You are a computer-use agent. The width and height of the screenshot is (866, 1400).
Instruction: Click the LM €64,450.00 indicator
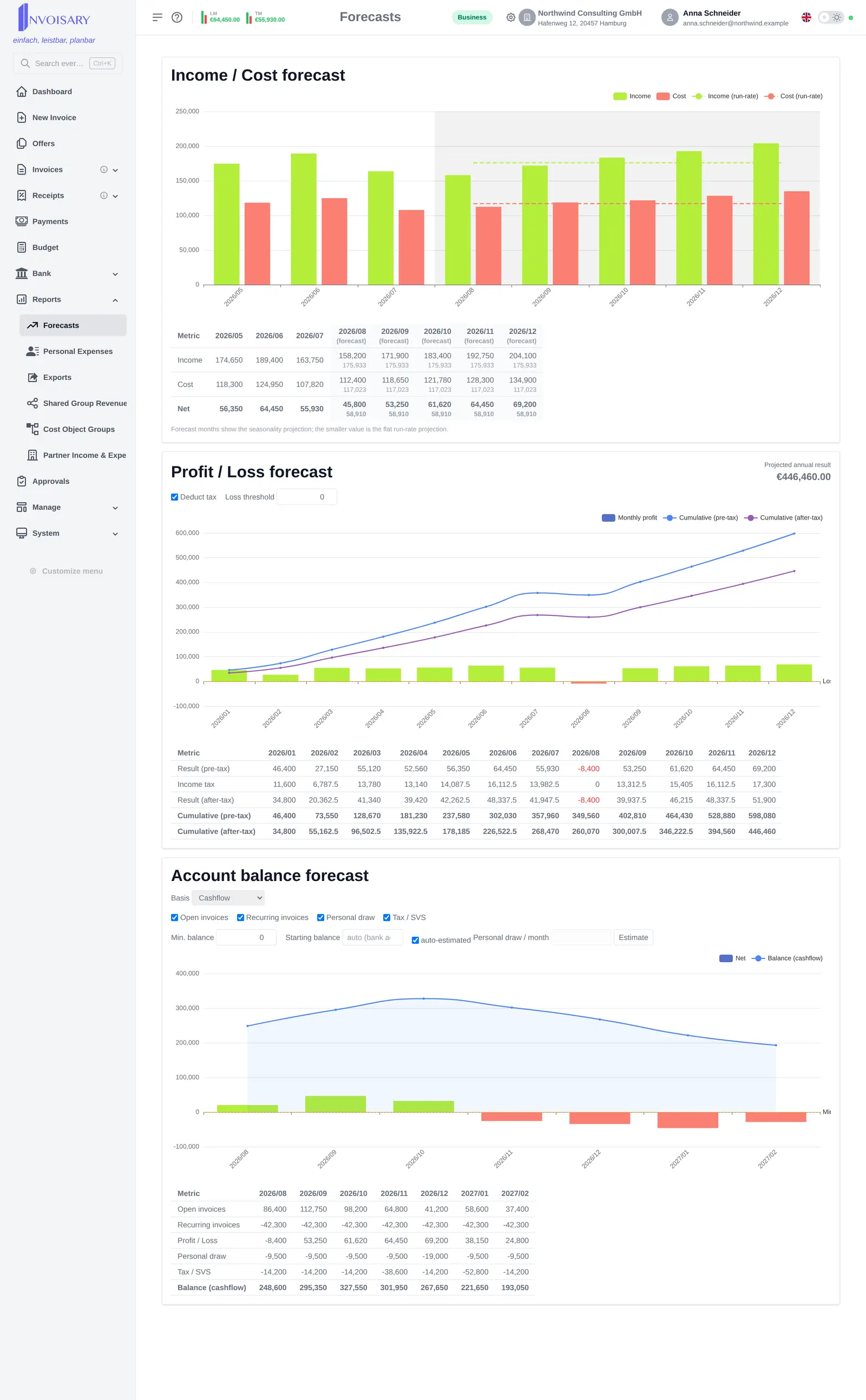(x=220, y=17)
